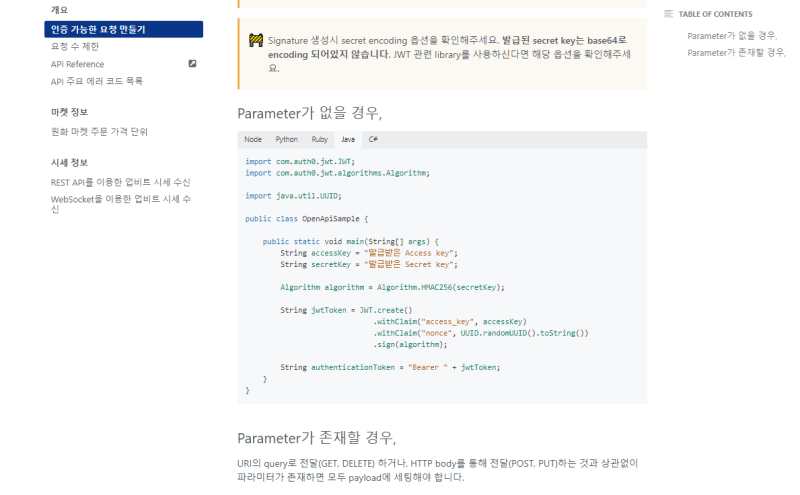800x495 pixels.
Task: Switch to the Node code tab
Action: tap(253, 139)
